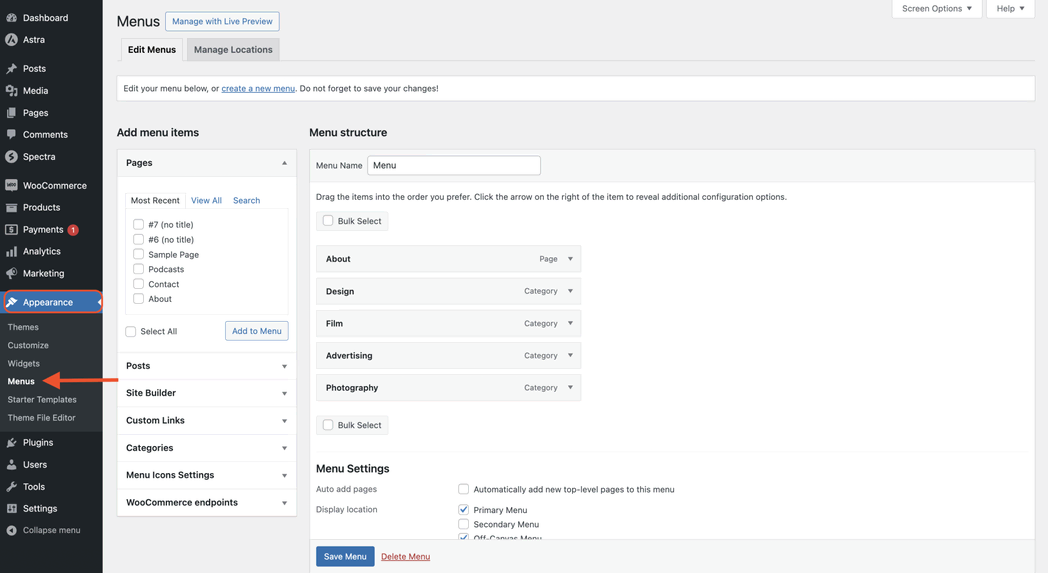Open Astra via its sidebar icon
The width and height of the screenshot is (1048, 573).
click(x=12, y=40)
